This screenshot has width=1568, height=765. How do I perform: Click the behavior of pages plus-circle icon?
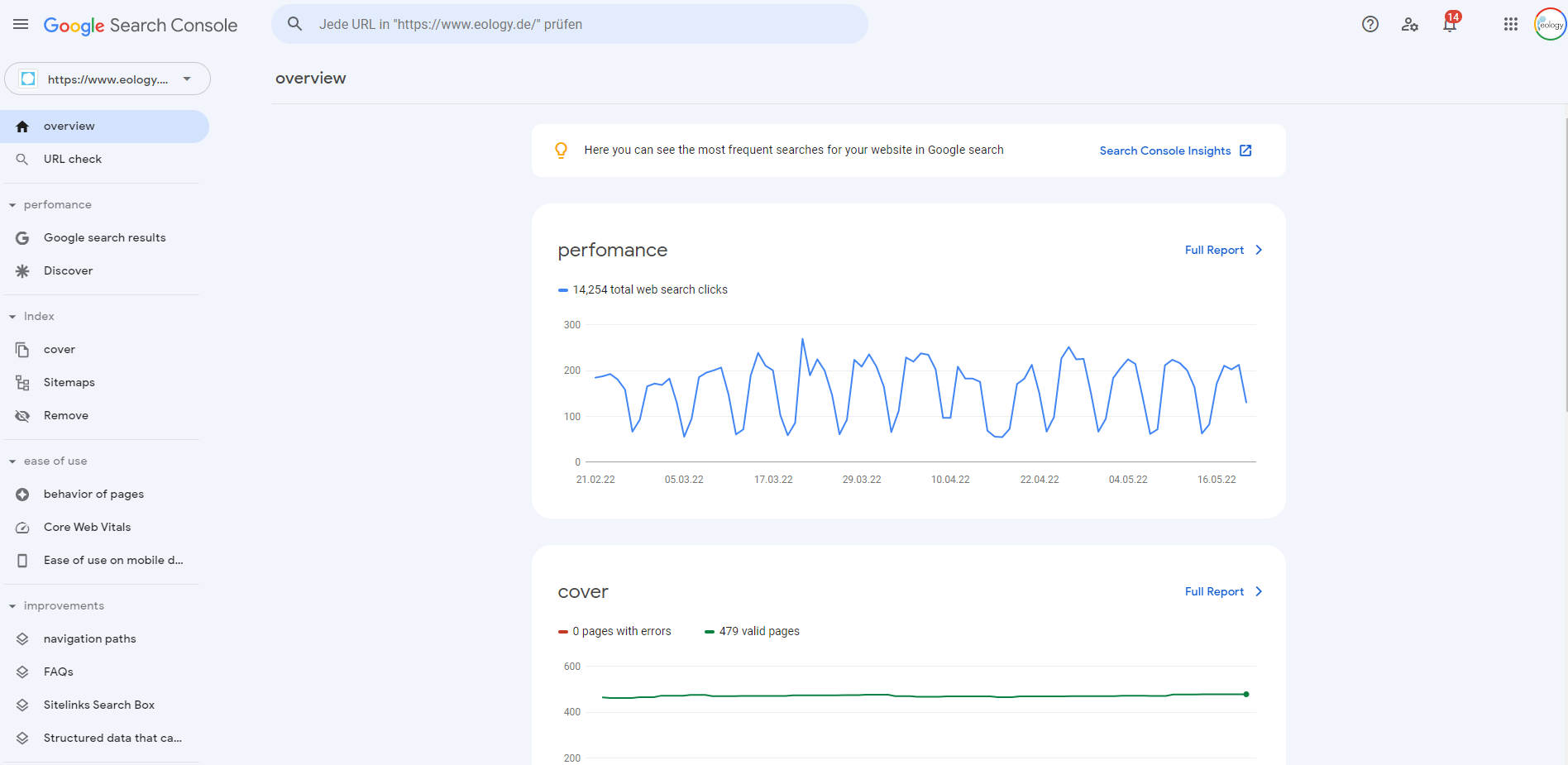point(22,495)
